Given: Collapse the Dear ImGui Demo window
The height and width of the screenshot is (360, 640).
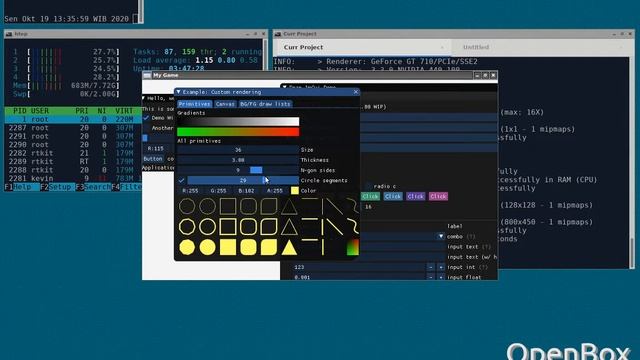Looking at the screenshot, I should pyautogui.click(x=284, y=87).
